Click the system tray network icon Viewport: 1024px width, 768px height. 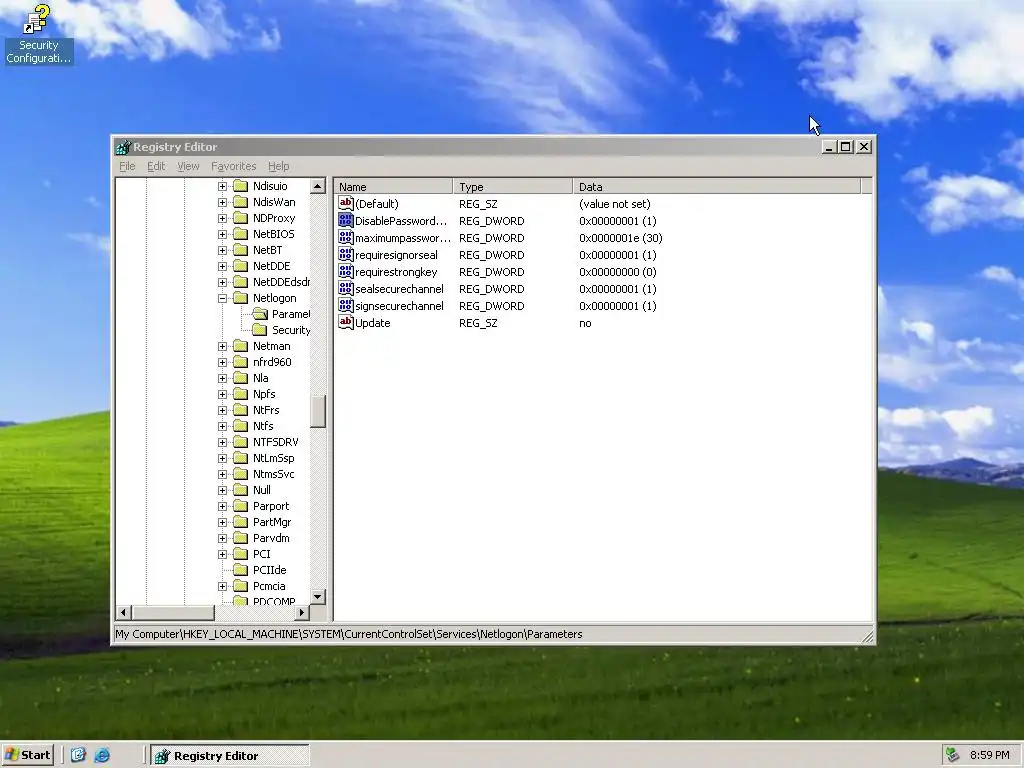952,755
